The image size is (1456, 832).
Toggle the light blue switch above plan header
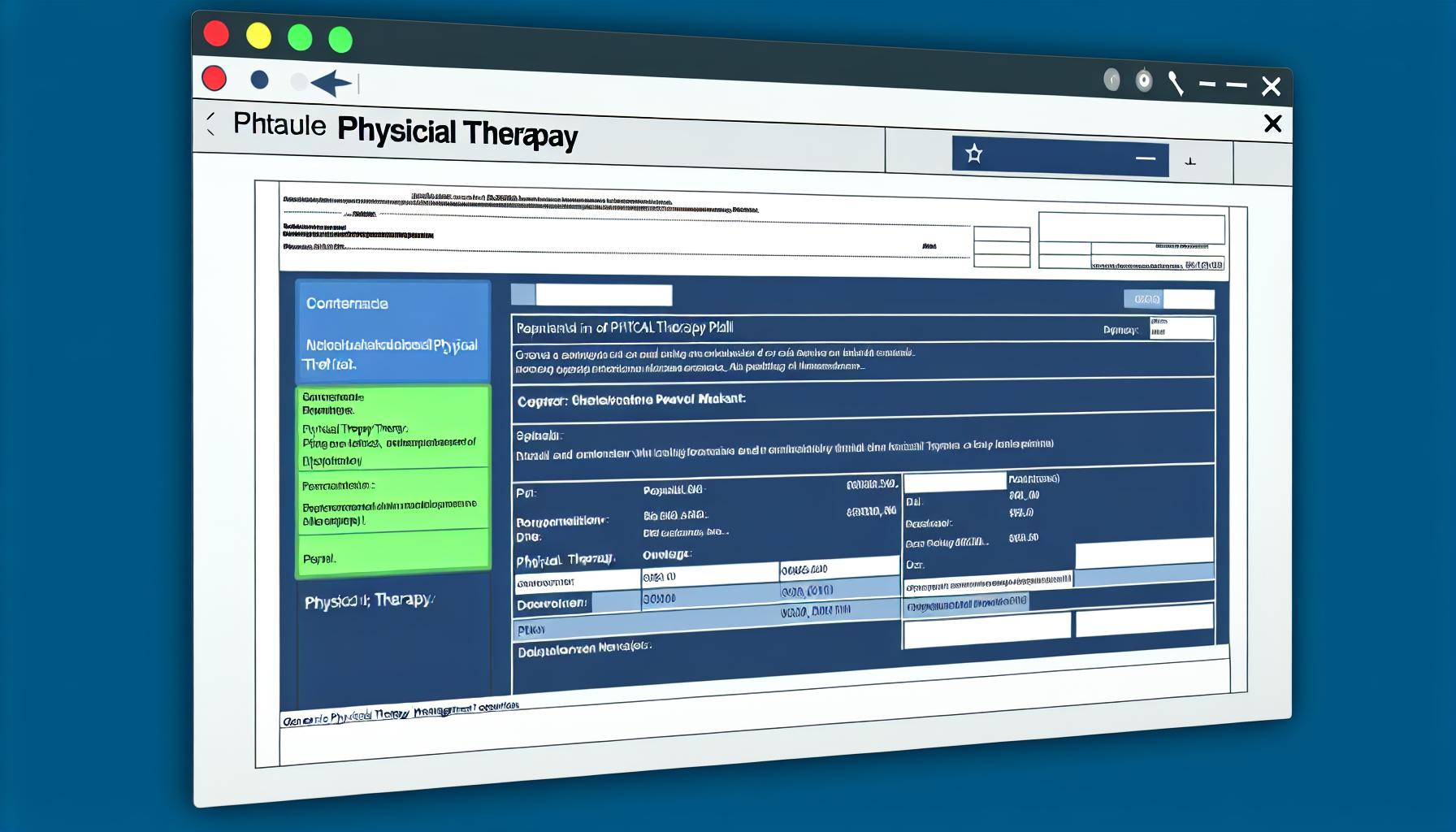[1142, 300]
